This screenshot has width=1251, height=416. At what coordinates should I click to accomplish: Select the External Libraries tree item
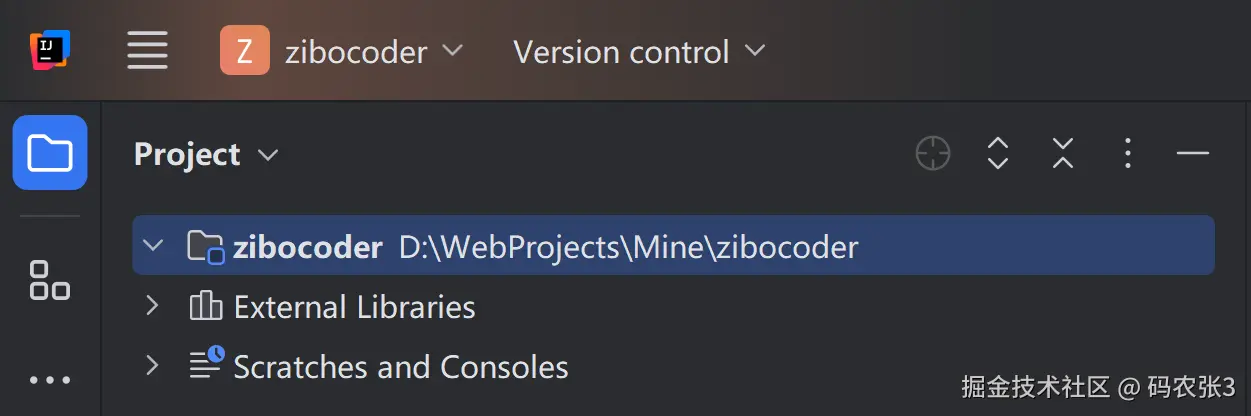354,306
